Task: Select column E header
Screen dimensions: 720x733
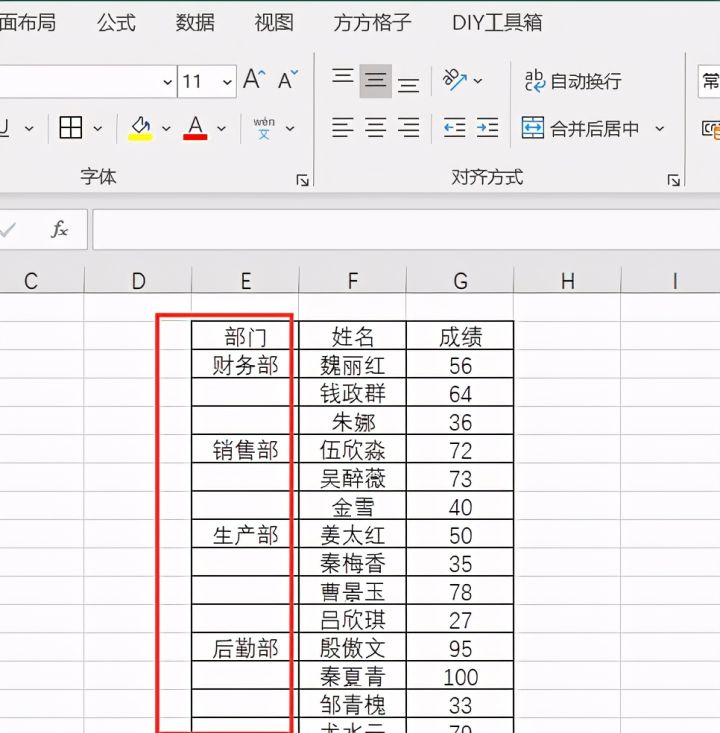Action: coord(245,280)
